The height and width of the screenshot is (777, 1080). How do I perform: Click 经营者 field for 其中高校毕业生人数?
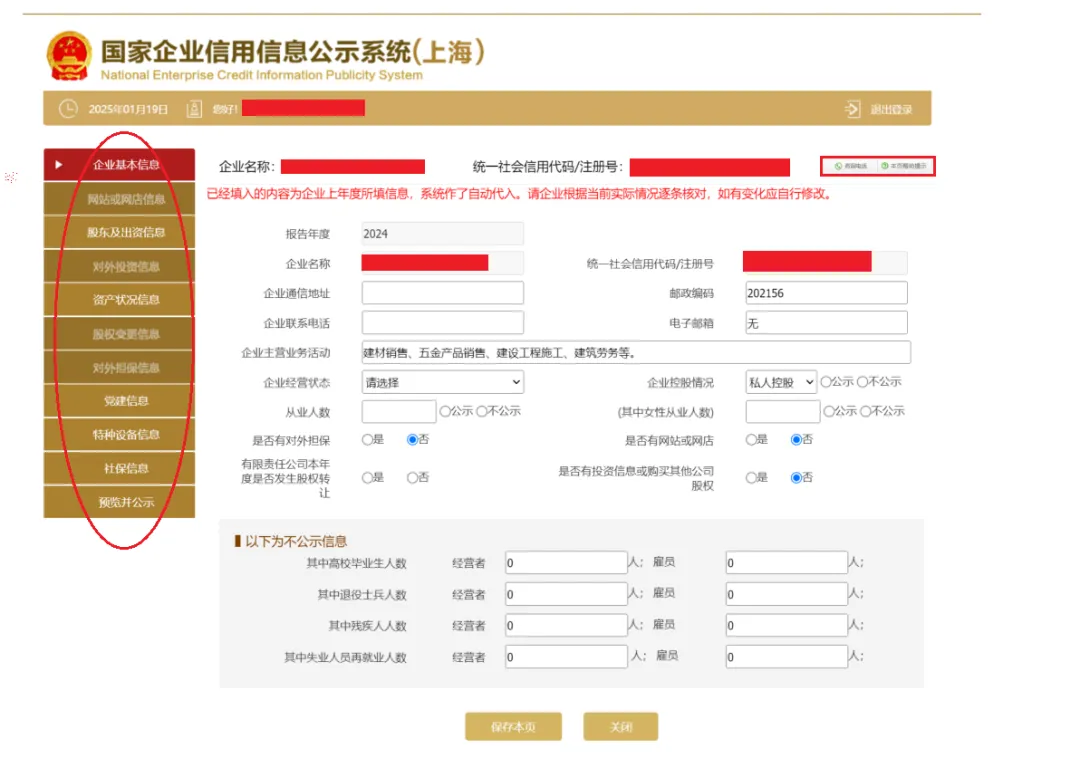(566, 563)
